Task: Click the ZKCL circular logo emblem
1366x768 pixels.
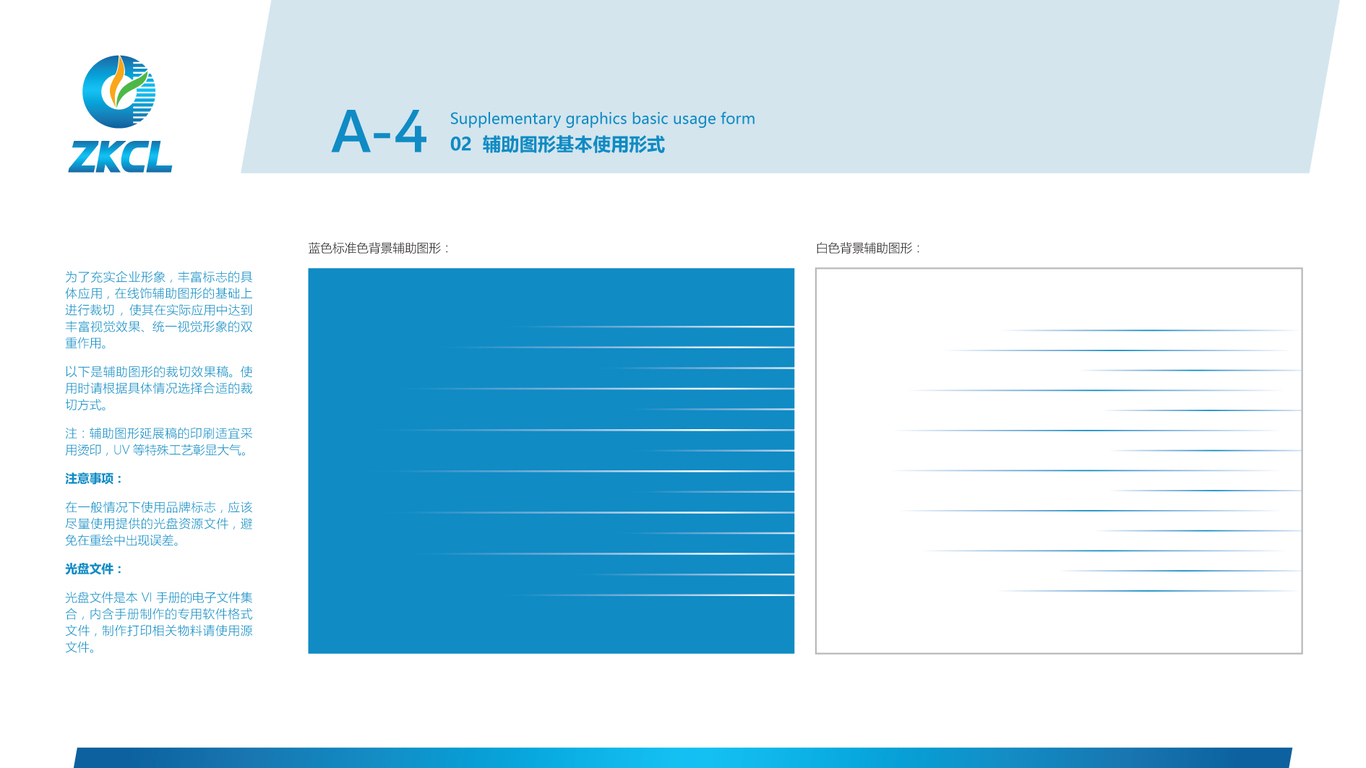Action: click(119, 92)
